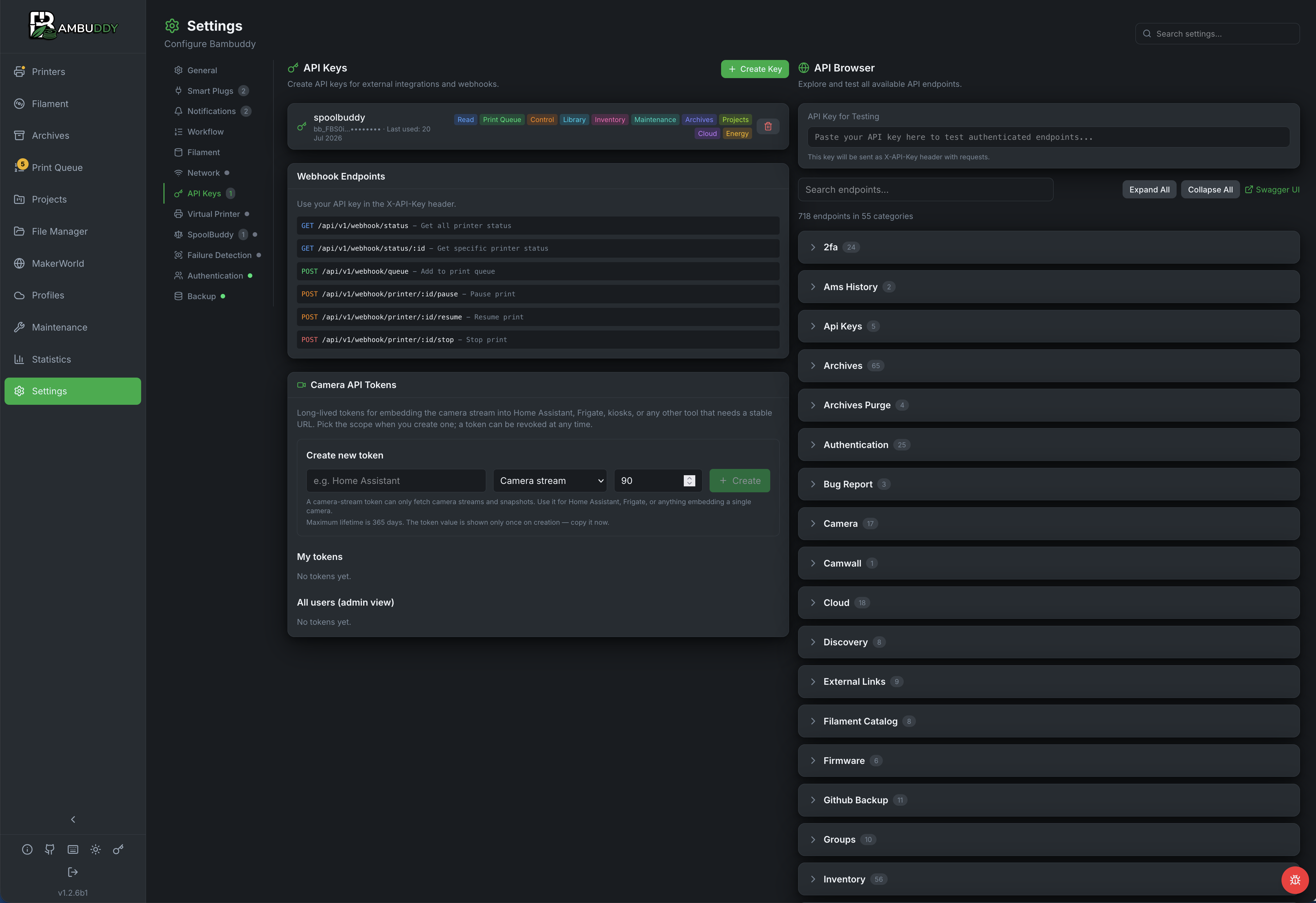Image resolution: width=1316 pixels, height=903 pixels.
Task: Click Collapse All button
Action: [x=1210, y=190]
